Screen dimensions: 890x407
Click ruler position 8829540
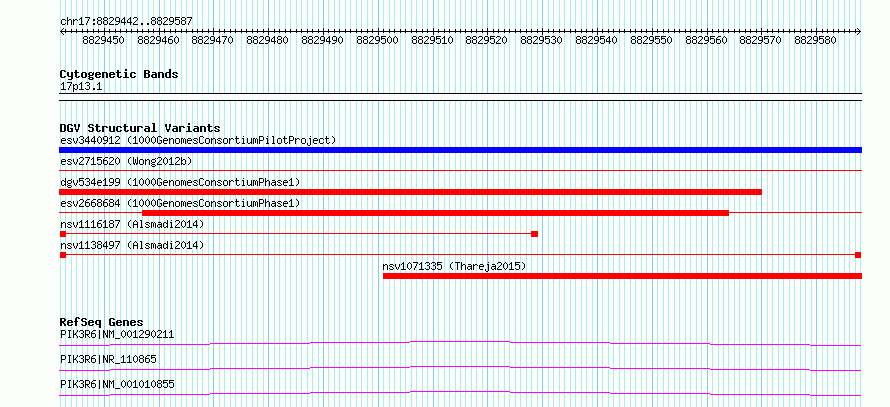point(598,40)
